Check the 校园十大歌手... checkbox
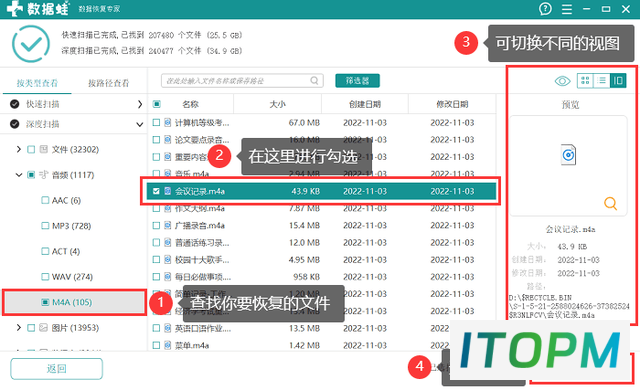 pos(156,259)
